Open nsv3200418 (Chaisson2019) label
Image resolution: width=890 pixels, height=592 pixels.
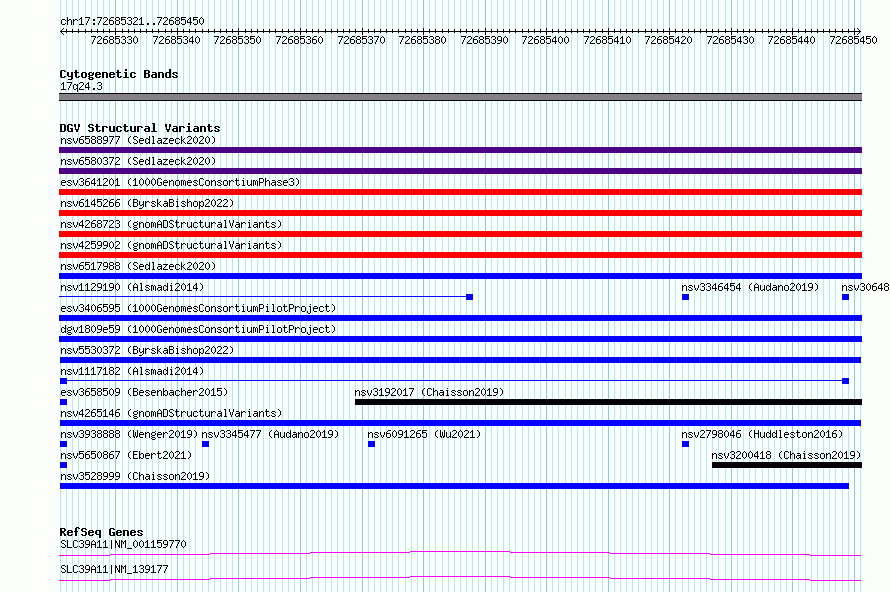point(786,455)
